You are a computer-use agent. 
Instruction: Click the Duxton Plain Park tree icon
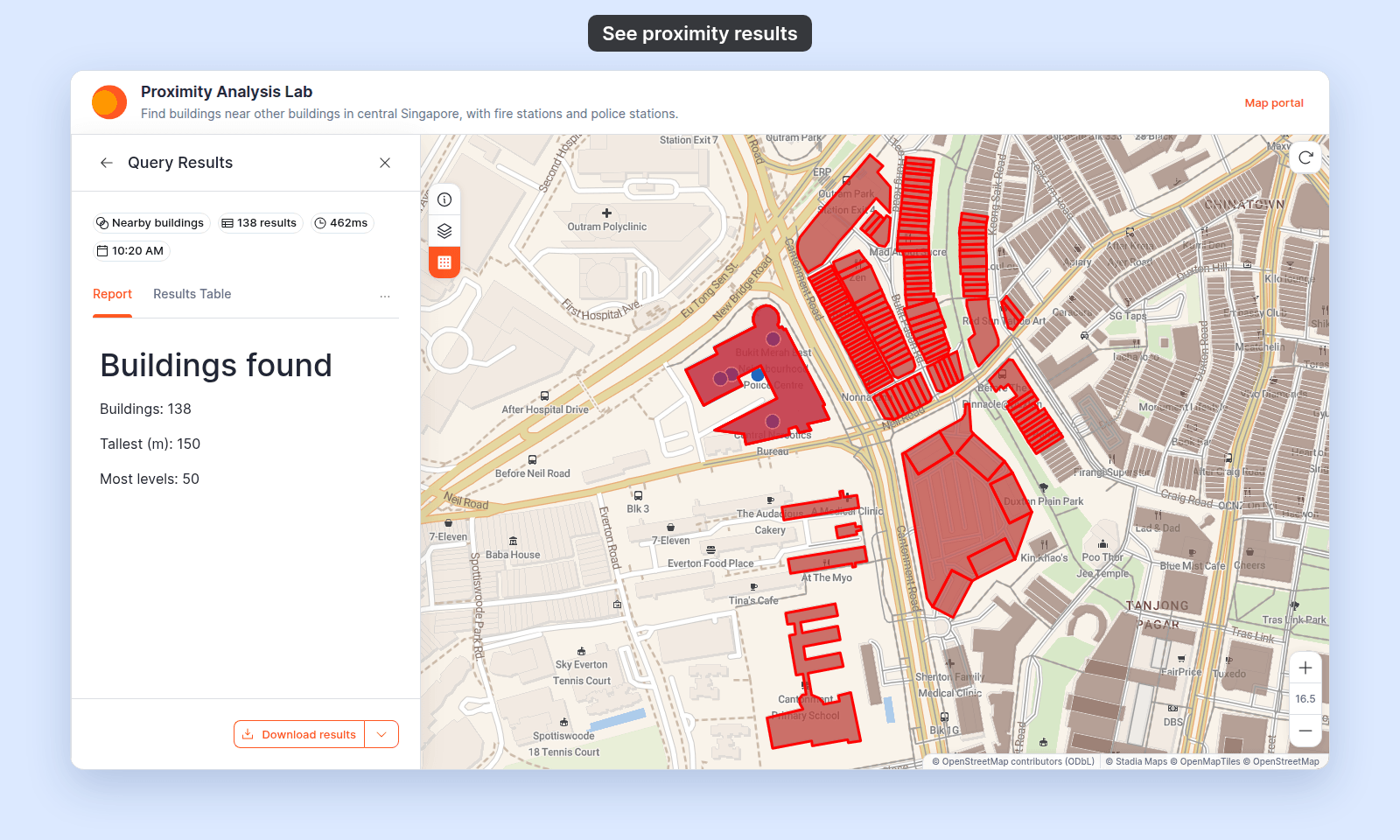1043,488
